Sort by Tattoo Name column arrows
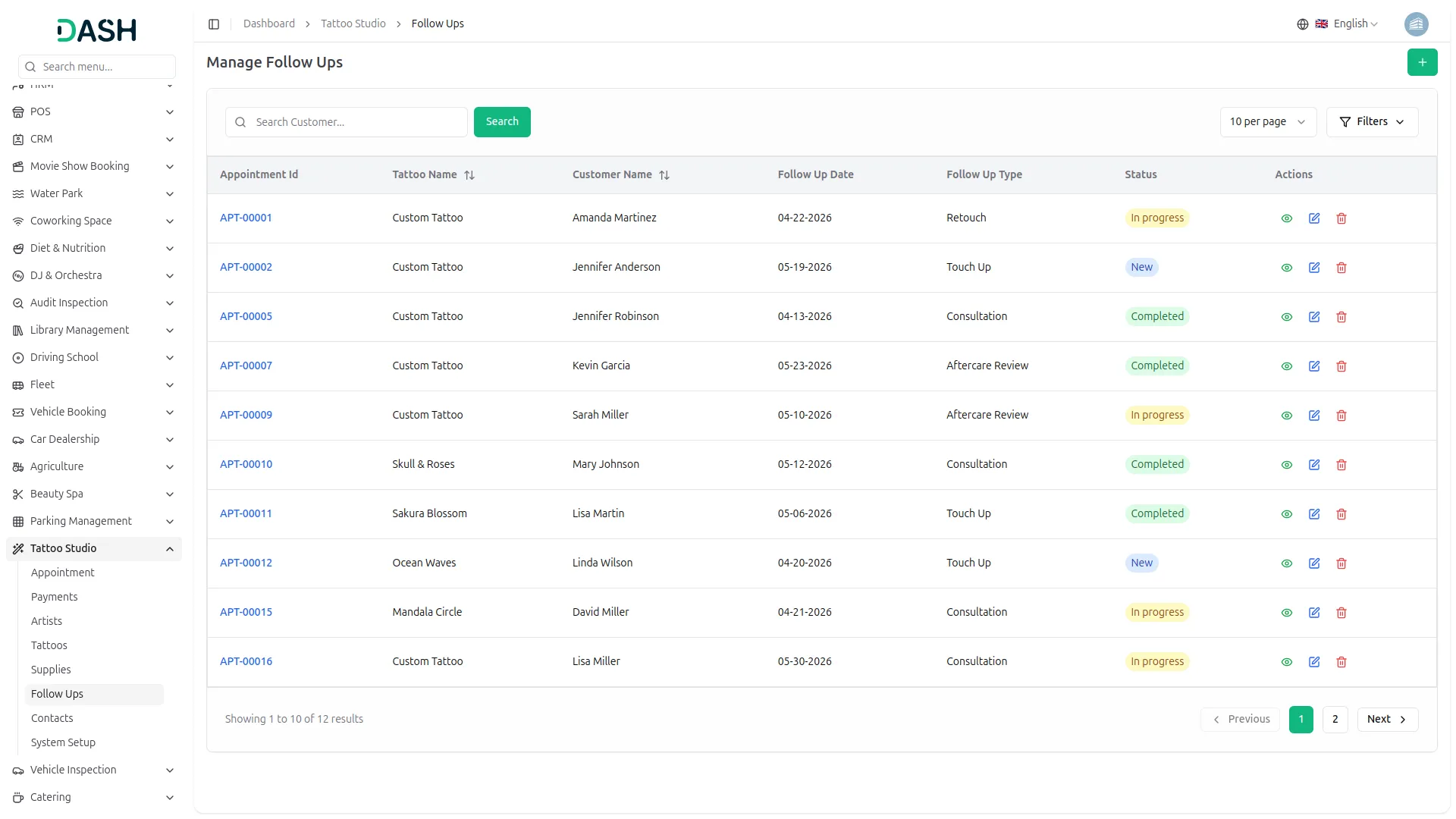 pyautogui.click(x=469, y=175)
